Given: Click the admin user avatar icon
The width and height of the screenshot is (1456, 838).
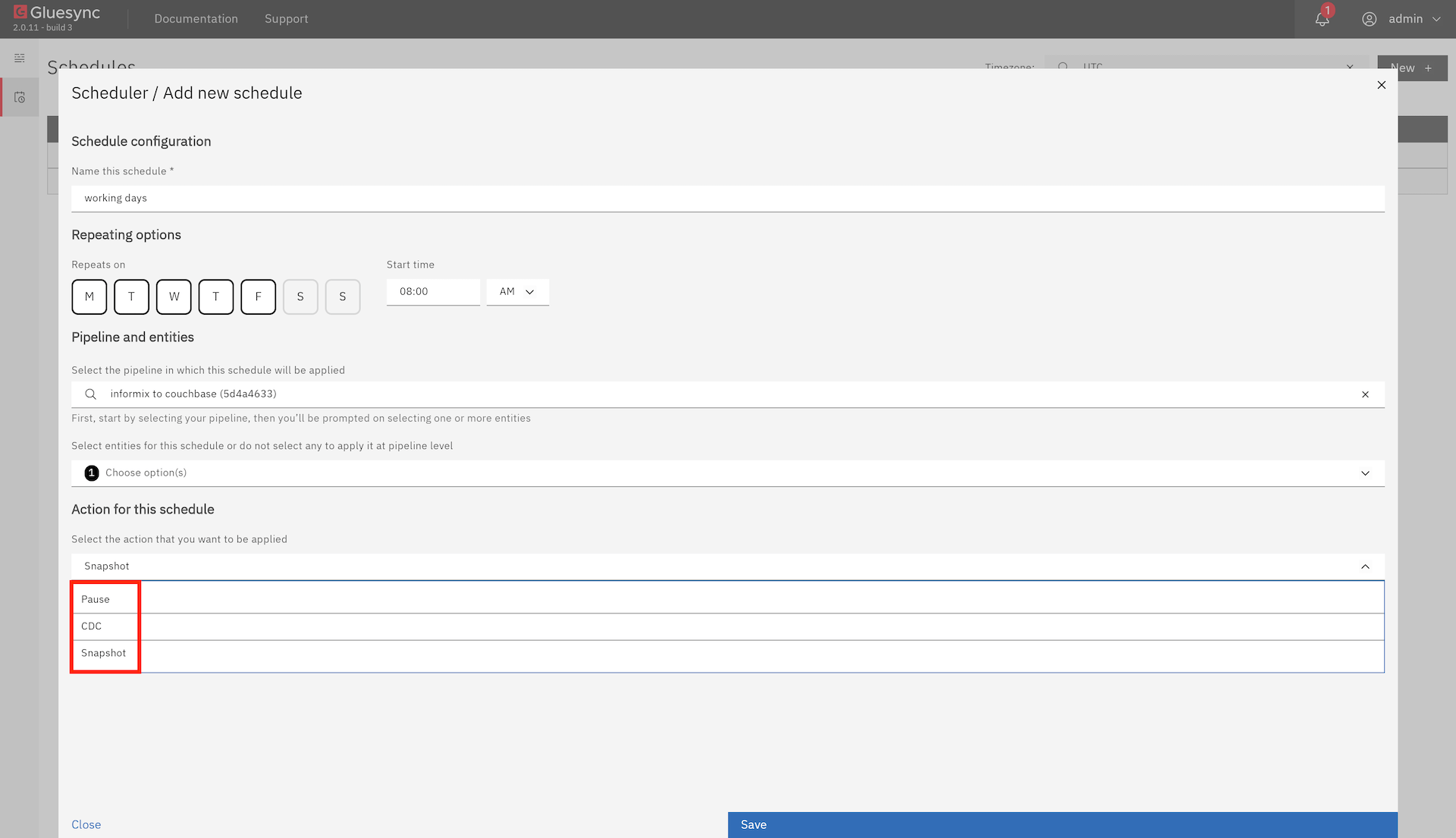Looking at the screenshot, I should 1369,19.
